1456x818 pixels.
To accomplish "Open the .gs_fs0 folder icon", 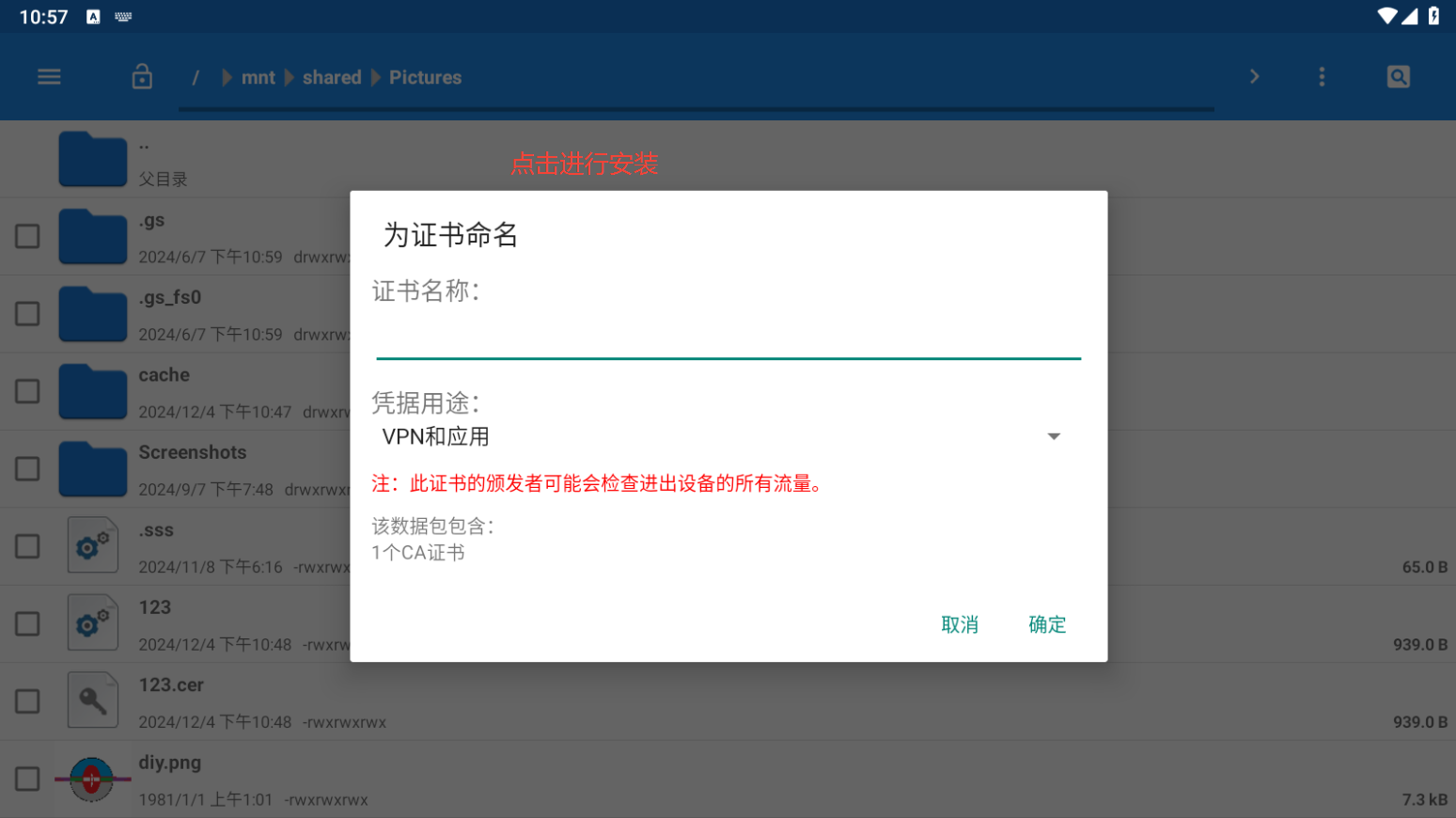I will [x=92, y=314].
